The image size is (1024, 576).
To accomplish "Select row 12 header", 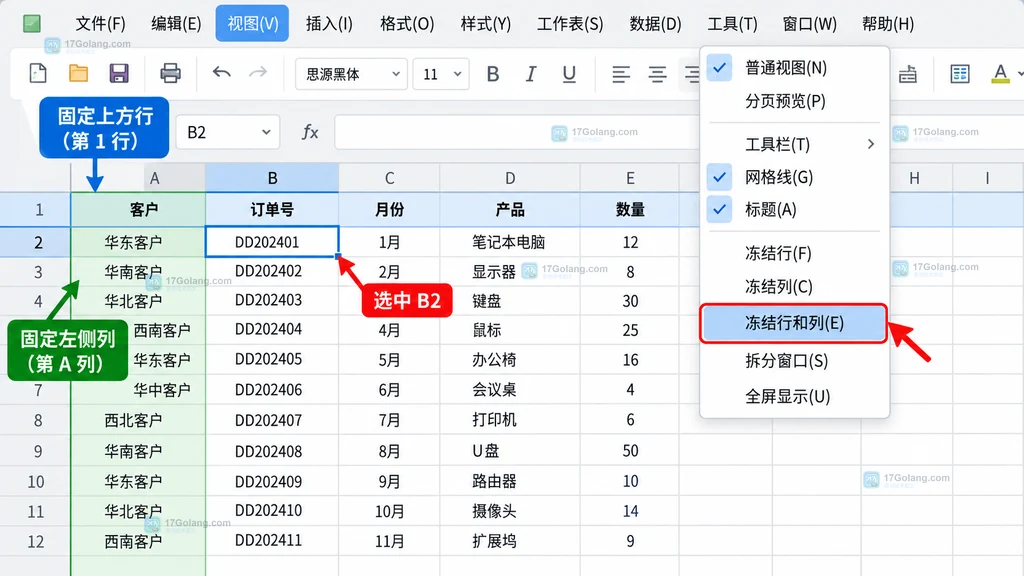I will pos(36,541).
